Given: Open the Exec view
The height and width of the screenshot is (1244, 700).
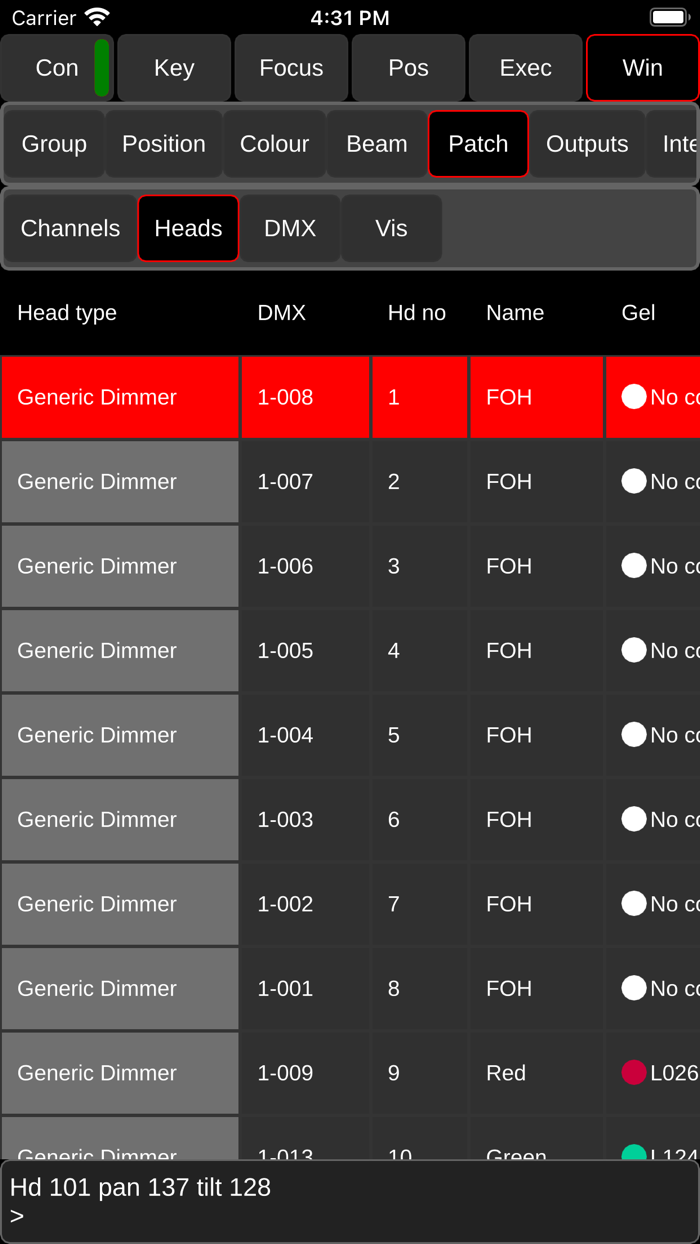Looking at the screenshot, I should [x=526, y=67].
